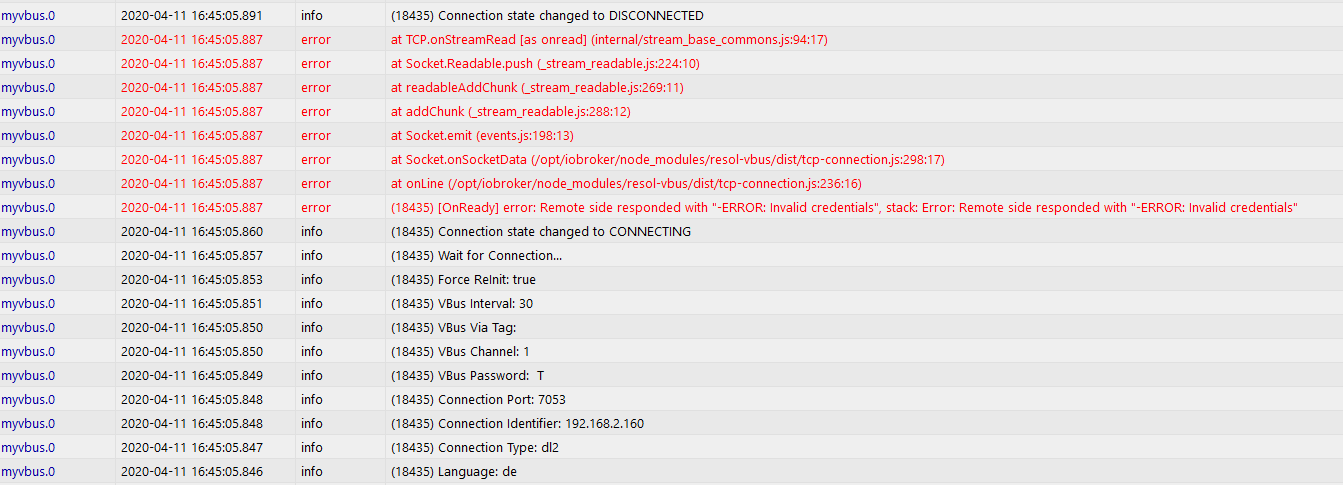
Task: Select the Invalid credentials error message row
Action: 671,208
